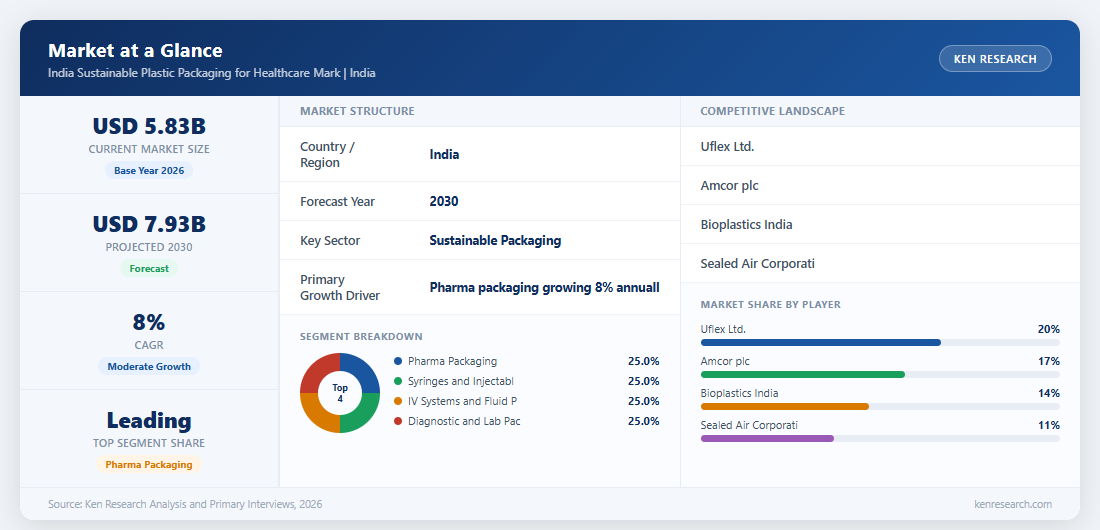Image resolution: width=1100 pixels, height=530 pixels.
Task: Click the SEGMENT BREAKDOWN heading
Action: [361, 337]
